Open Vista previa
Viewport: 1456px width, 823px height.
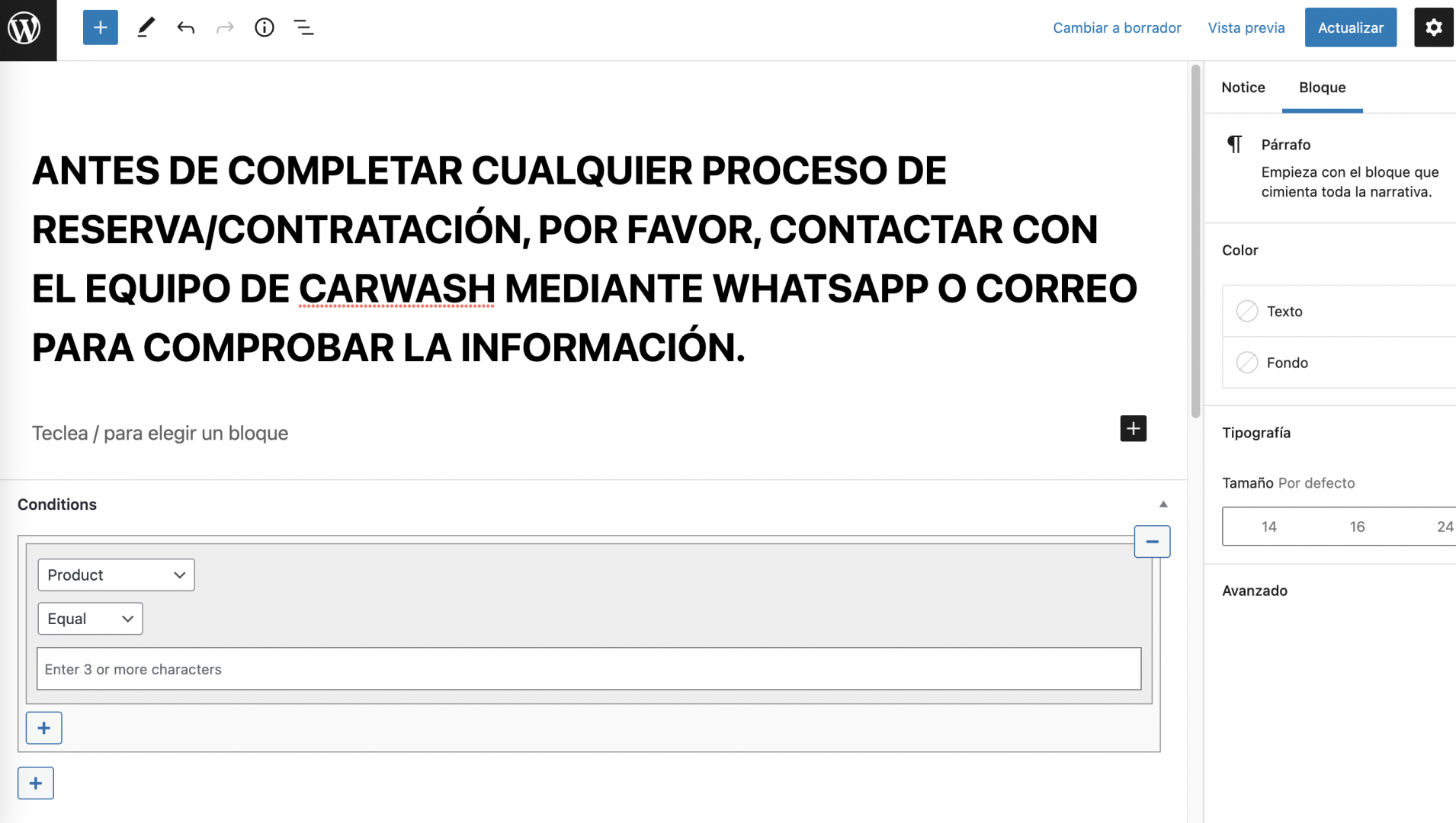click(x=1246, y=27)
